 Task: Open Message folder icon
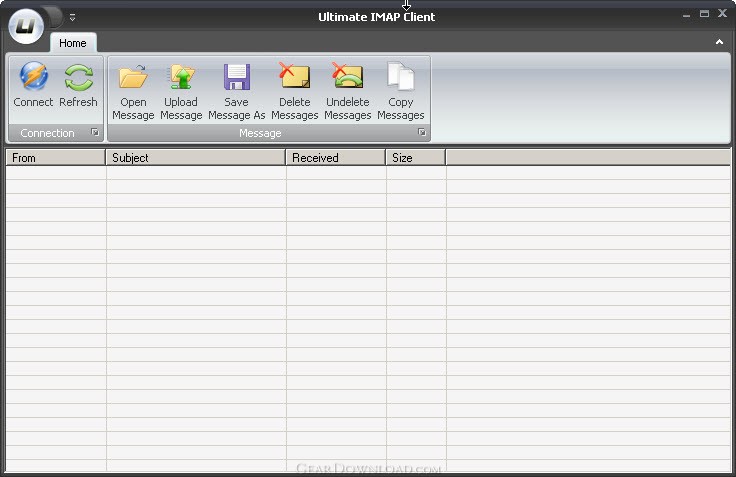[x=133, y=77]
